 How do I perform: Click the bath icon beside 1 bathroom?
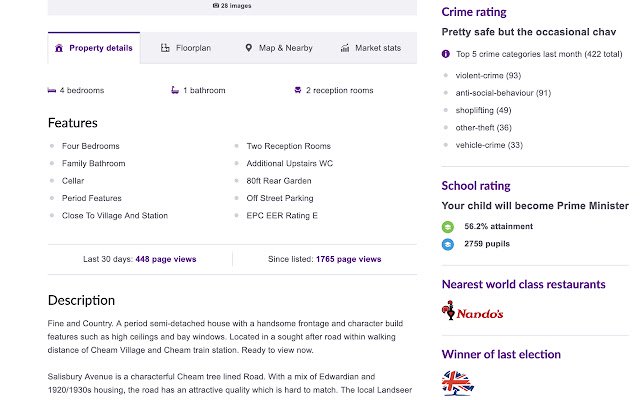click(x=175, y=90)
